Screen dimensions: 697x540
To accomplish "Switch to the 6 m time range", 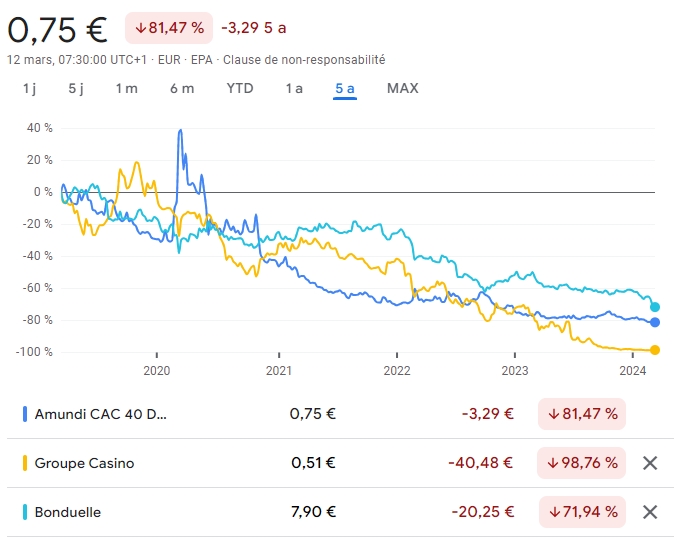I will tap(182, 88).
